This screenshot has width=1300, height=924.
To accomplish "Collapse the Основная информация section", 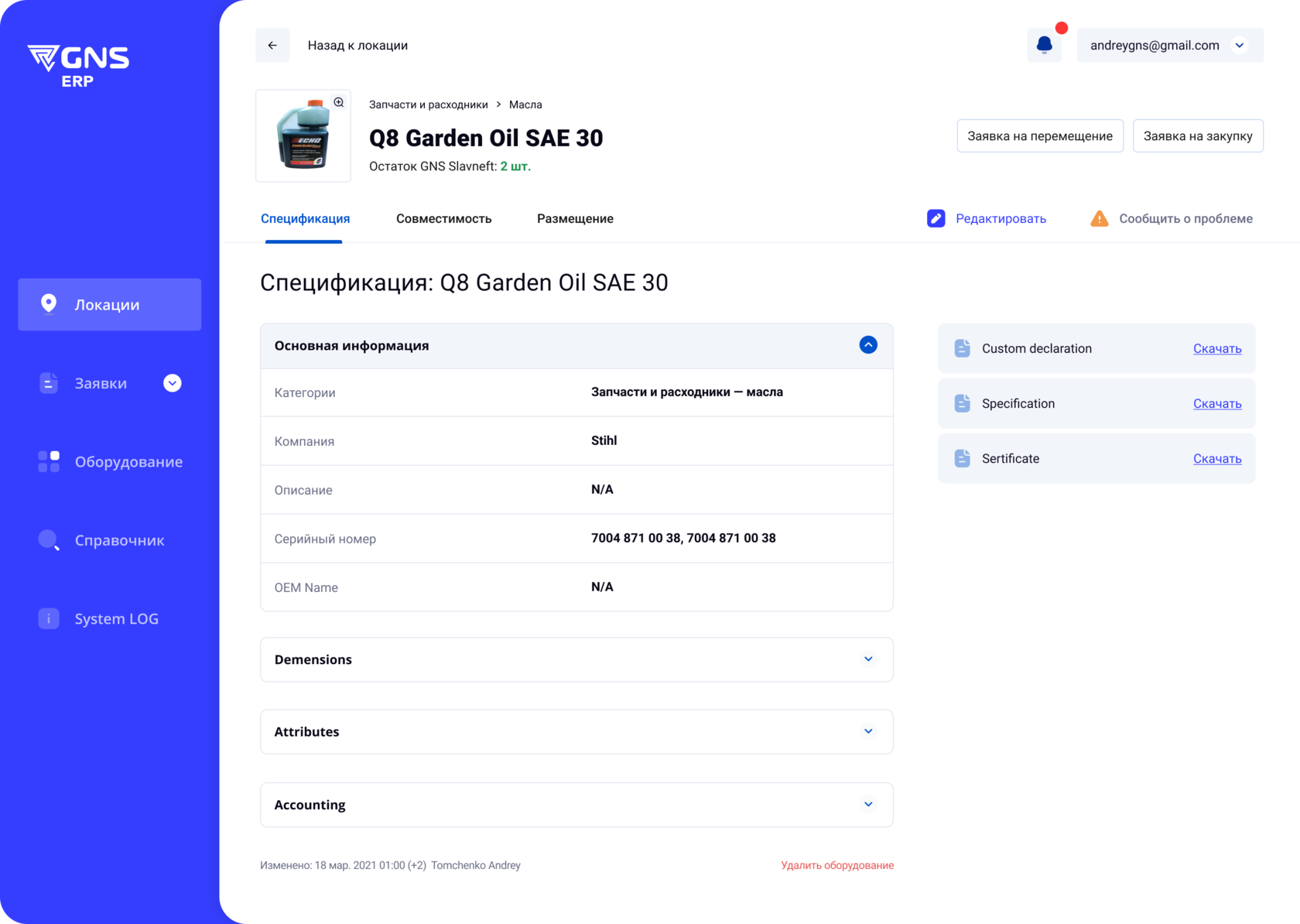I will 868,345.
